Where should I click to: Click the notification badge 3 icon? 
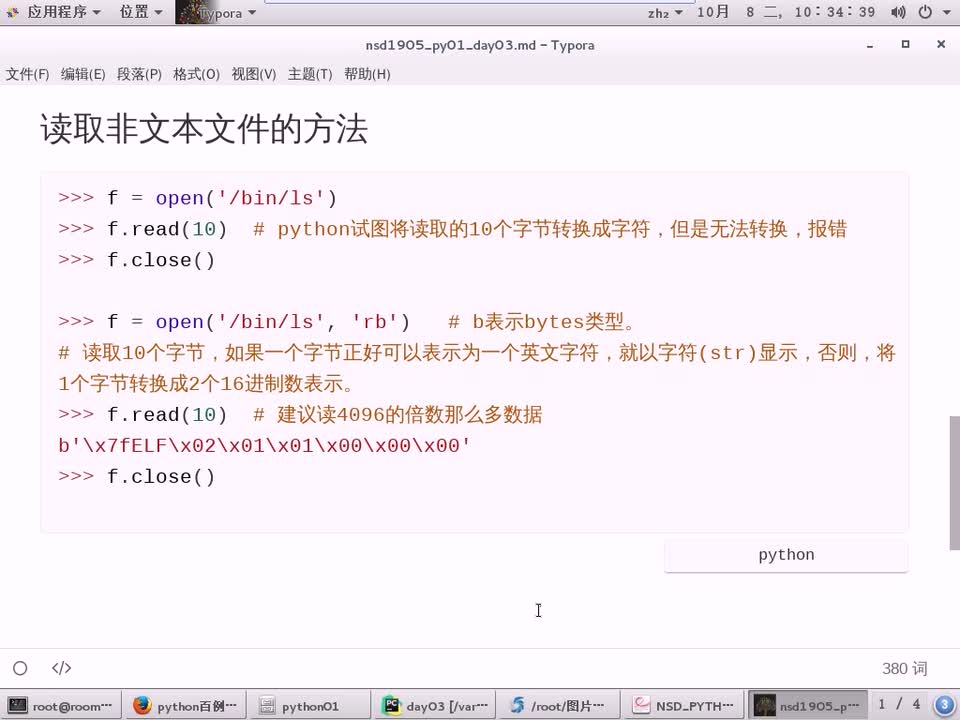[945, 705]
